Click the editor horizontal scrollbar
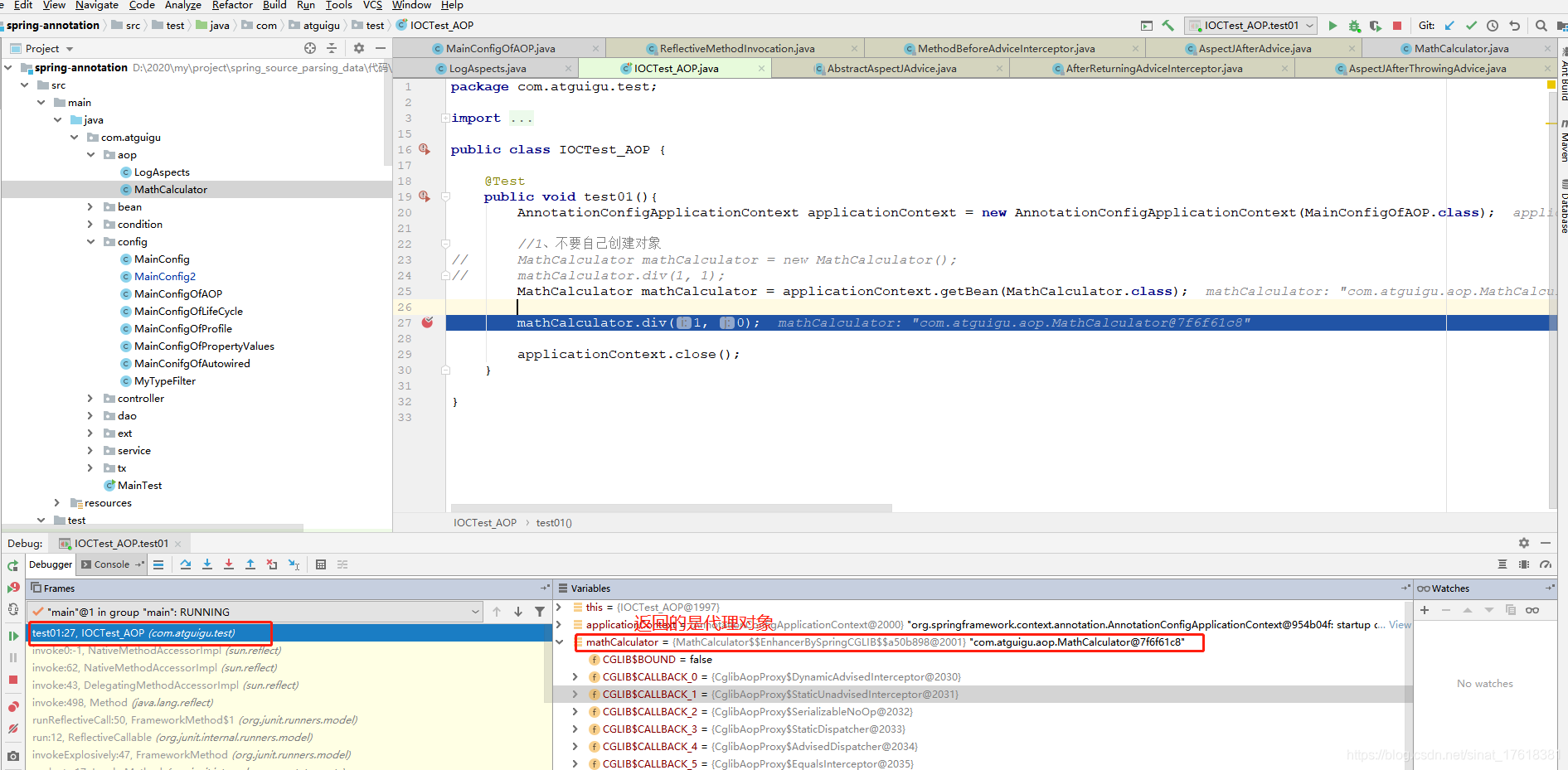 click(x=672, y=507)
